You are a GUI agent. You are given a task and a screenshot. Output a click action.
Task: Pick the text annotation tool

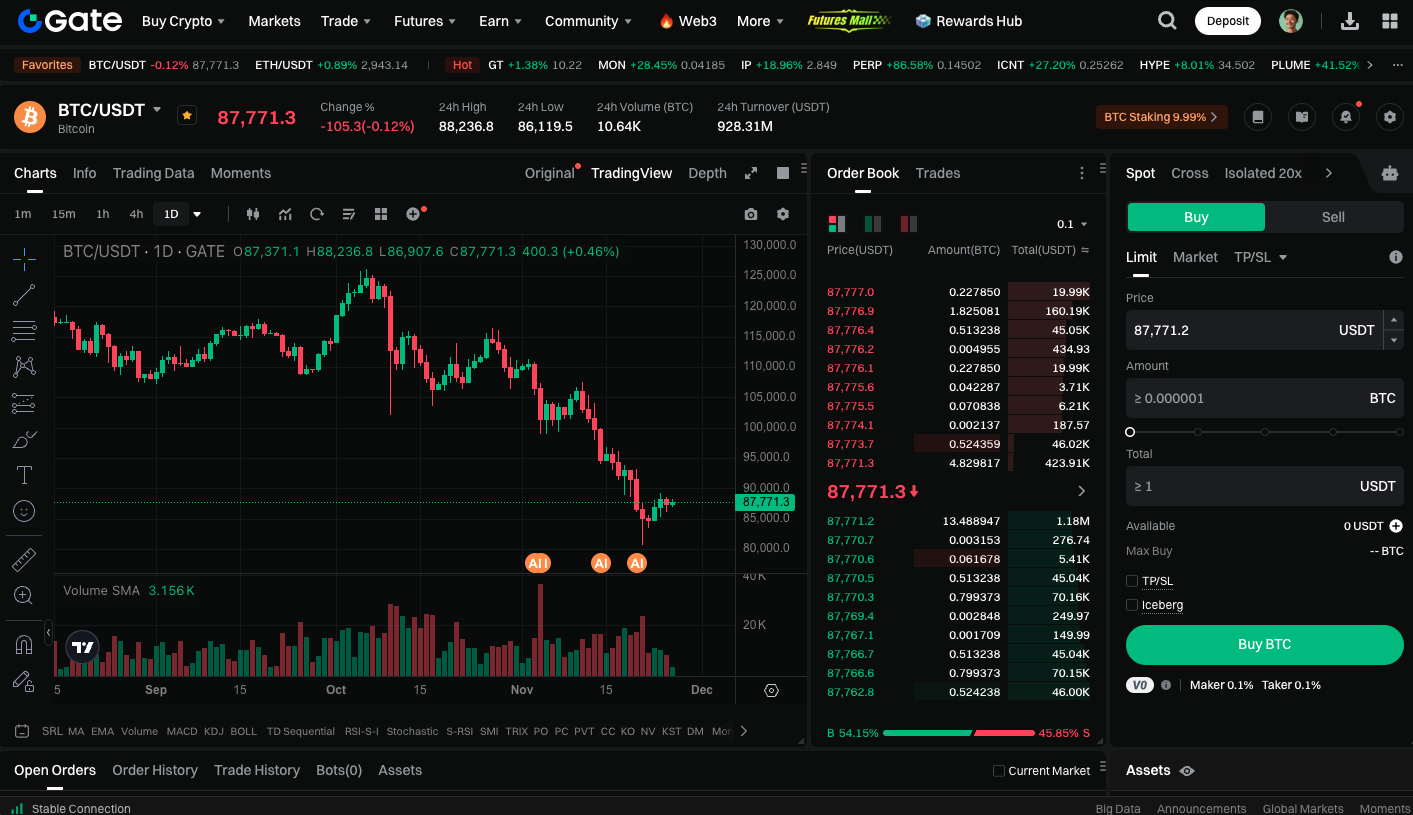[x=24, y=475]
